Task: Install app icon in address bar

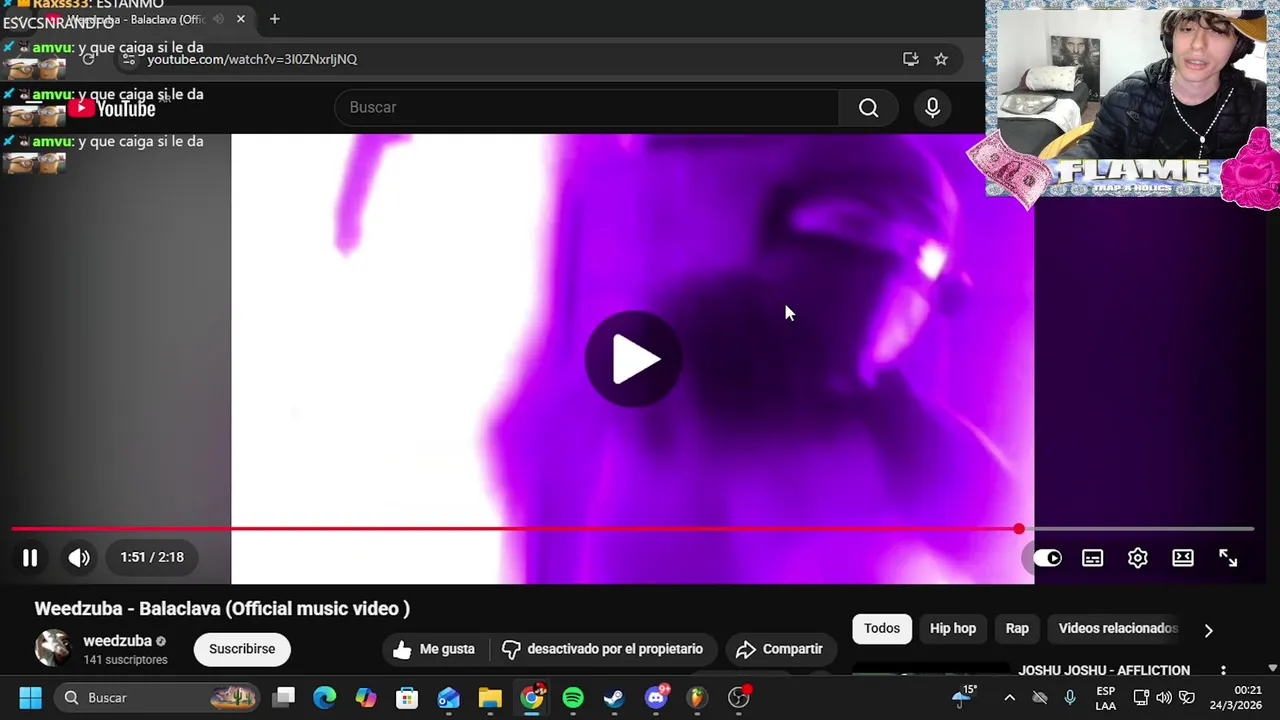Action: click(x=910, y=59)
